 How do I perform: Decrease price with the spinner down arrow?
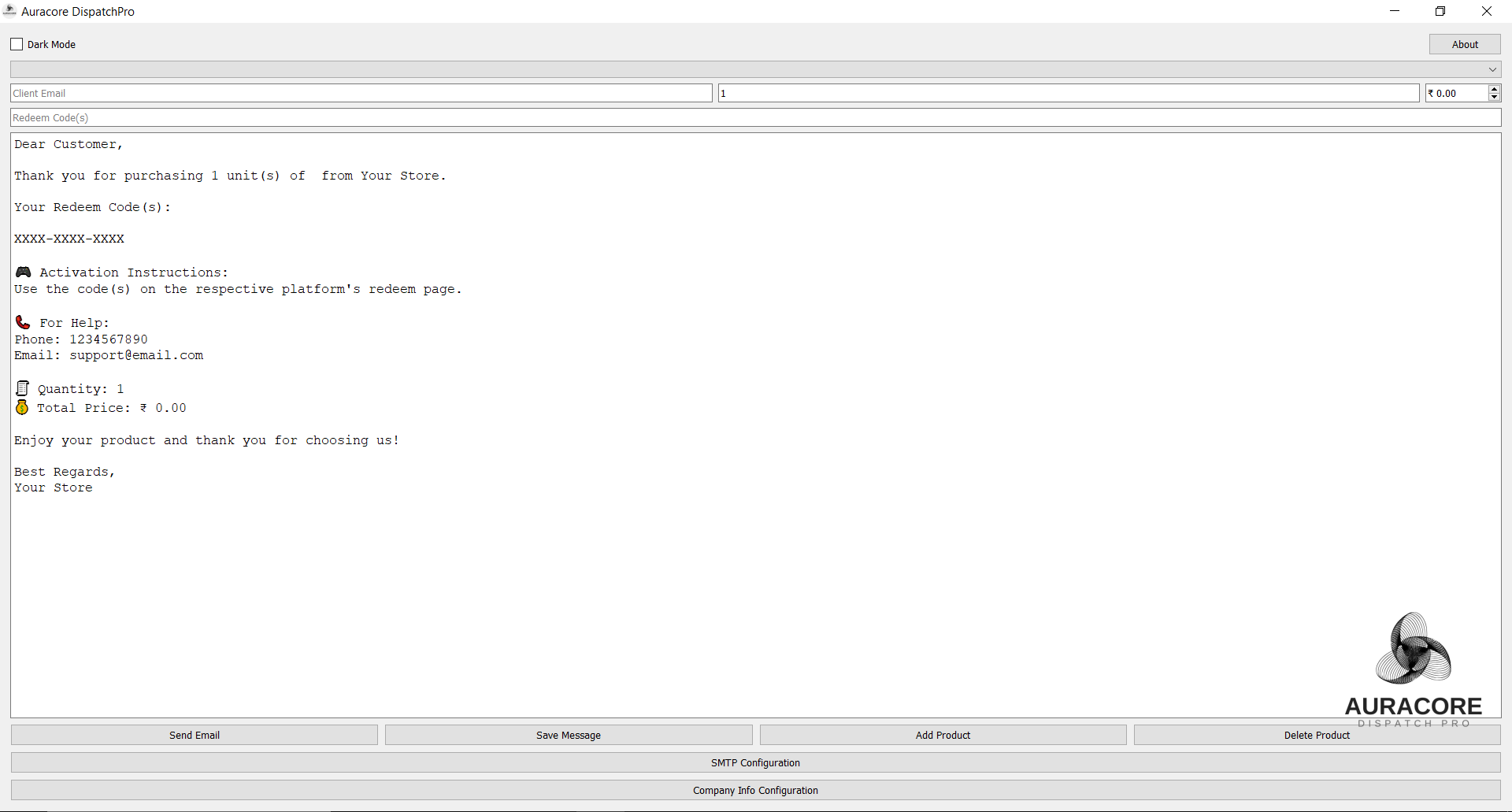(x=1494, y=98)
